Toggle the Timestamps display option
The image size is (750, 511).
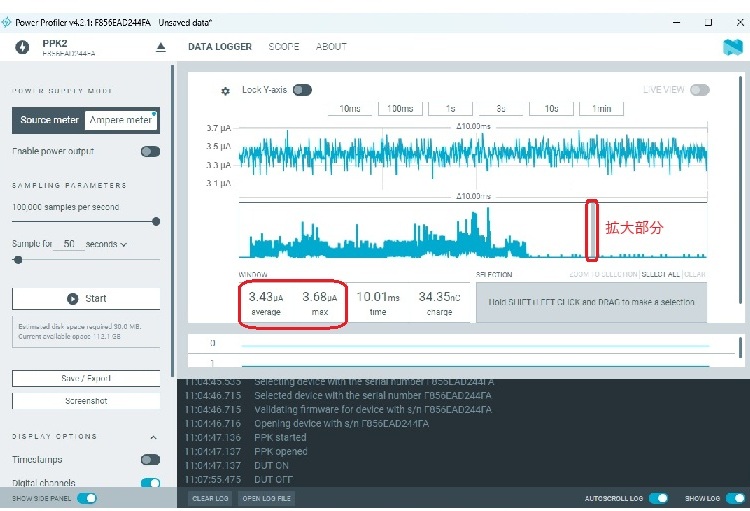(x=150, y=460)
